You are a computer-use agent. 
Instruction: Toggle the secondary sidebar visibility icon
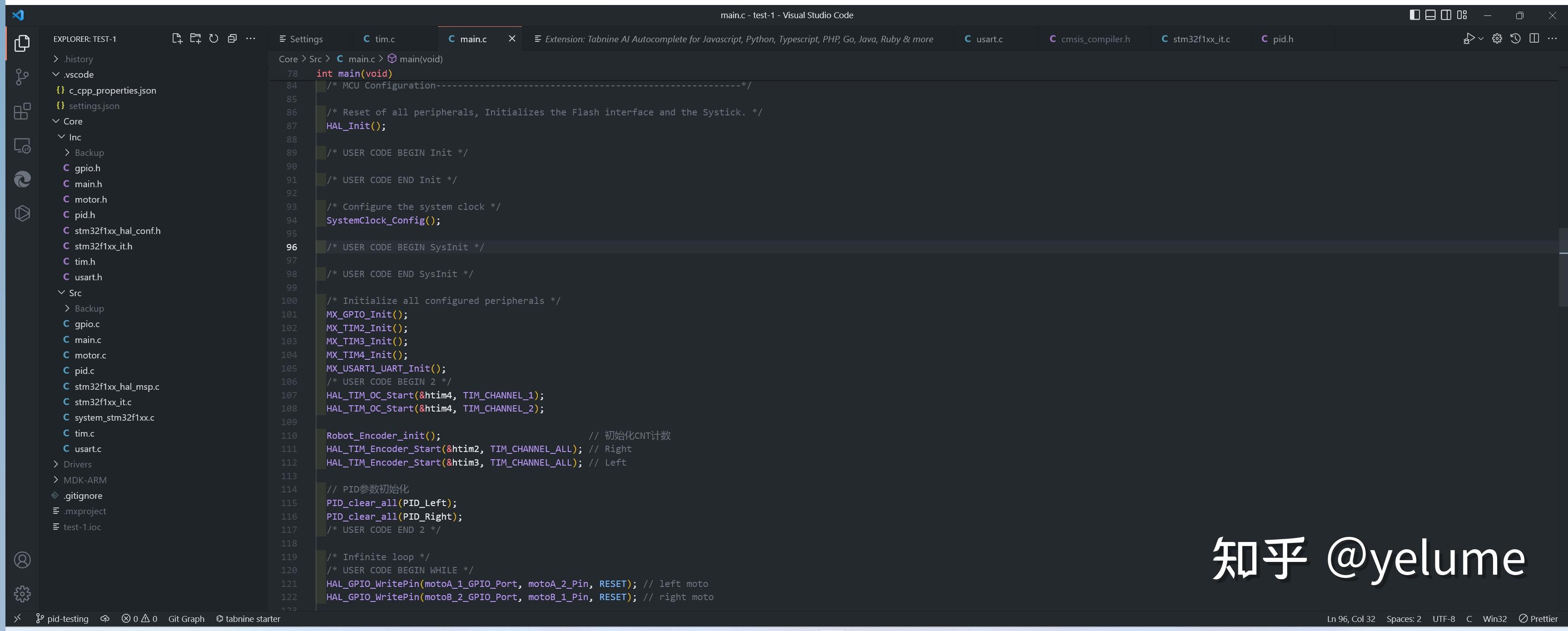[1446, 15]
